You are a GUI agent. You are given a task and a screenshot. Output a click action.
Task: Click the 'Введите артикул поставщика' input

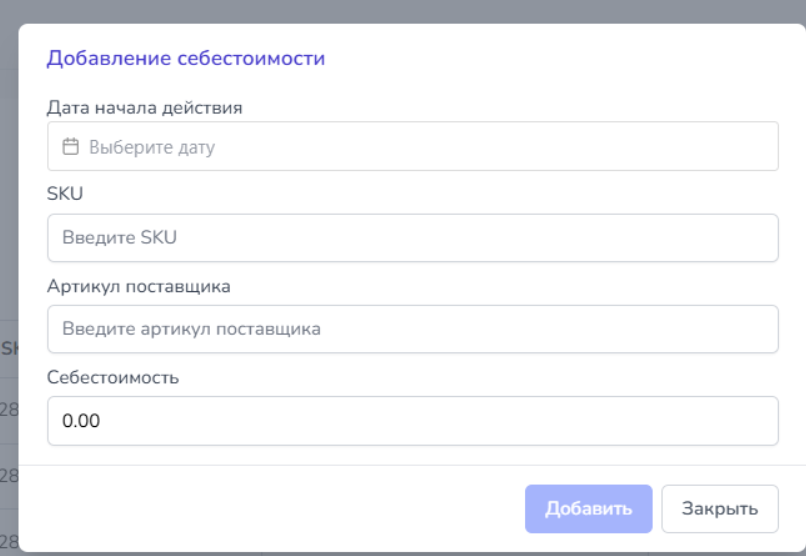pos(412,329)
